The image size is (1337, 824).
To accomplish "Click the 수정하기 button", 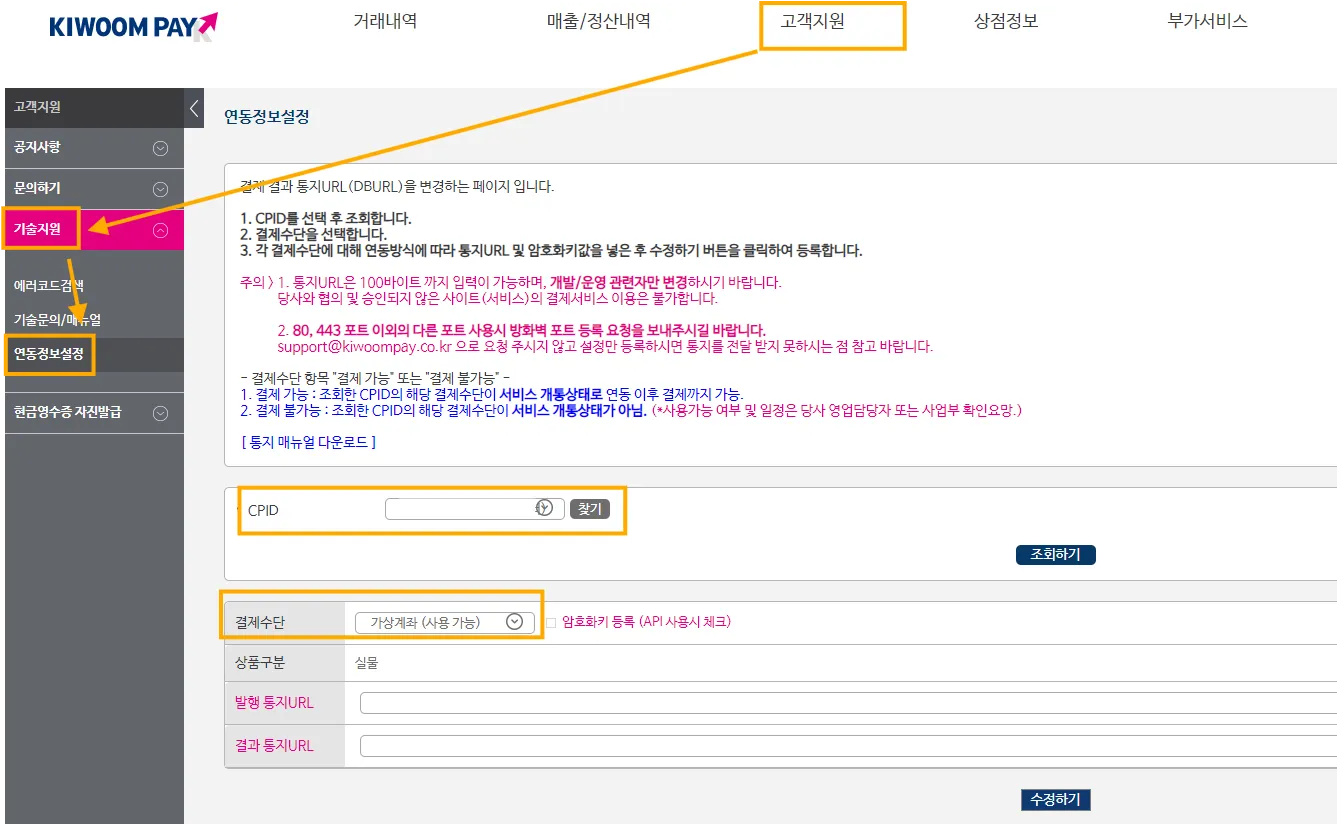I will point(1055,799).
